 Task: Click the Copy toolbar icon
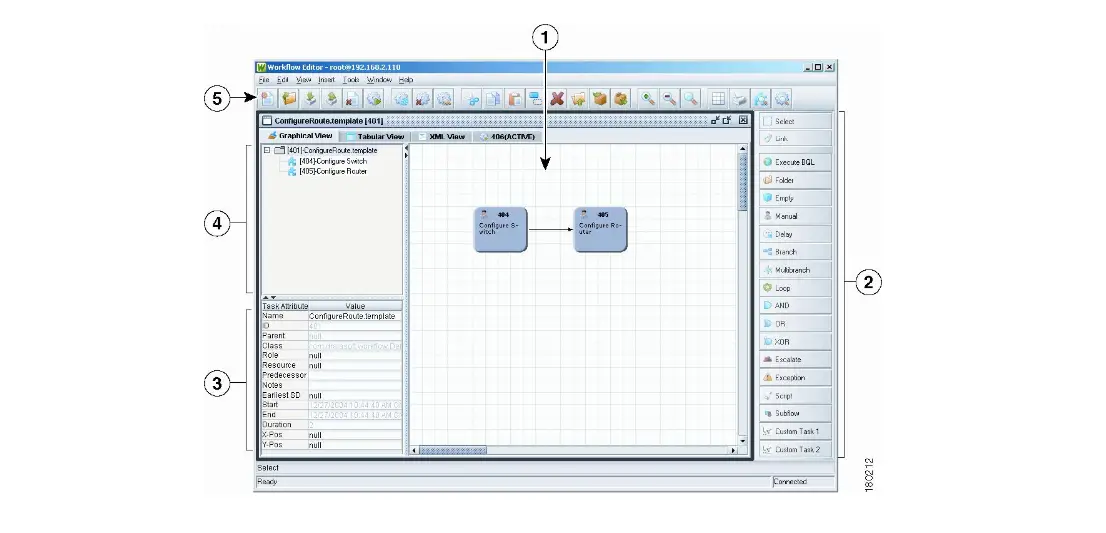493,99
